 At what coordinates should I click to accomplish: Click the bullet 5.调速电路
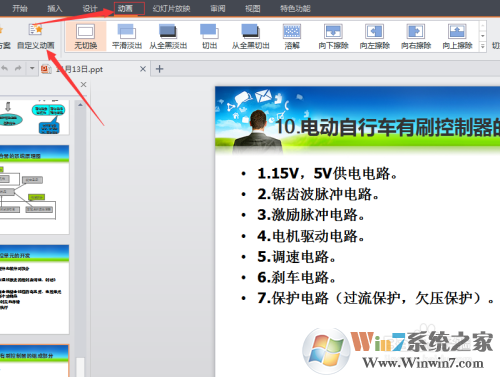(296, 257)
